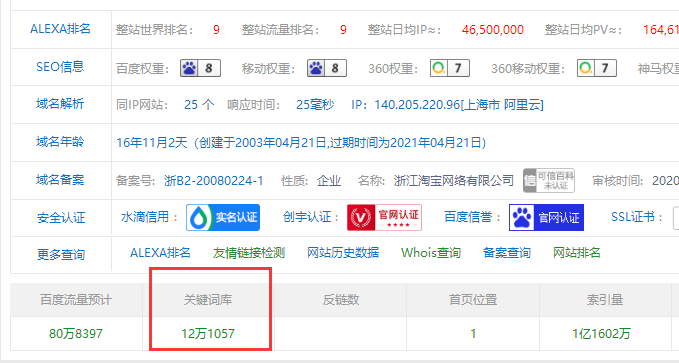Open the ALEXA排名 row label
Viewport: 679px width, 363px height.
coord(60,29)
